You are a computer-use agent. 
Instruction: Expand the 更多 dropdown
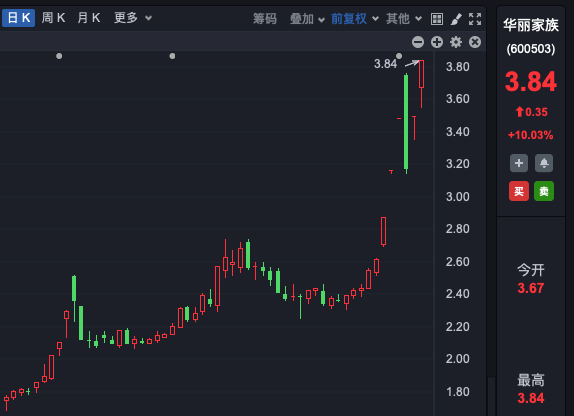(x=133, y=18)
